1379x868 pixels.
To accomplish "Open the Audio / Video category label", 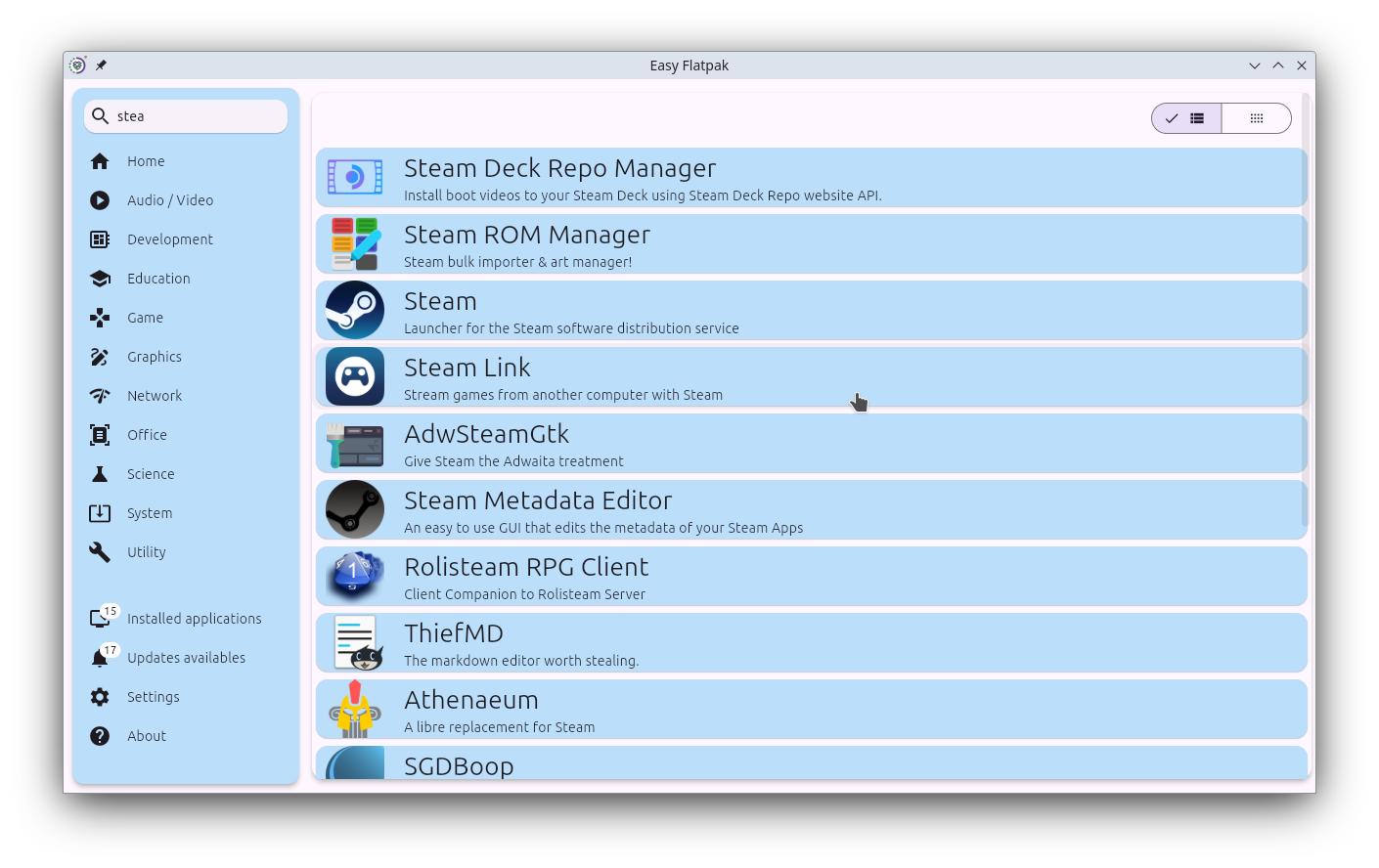I will (170, 200).
